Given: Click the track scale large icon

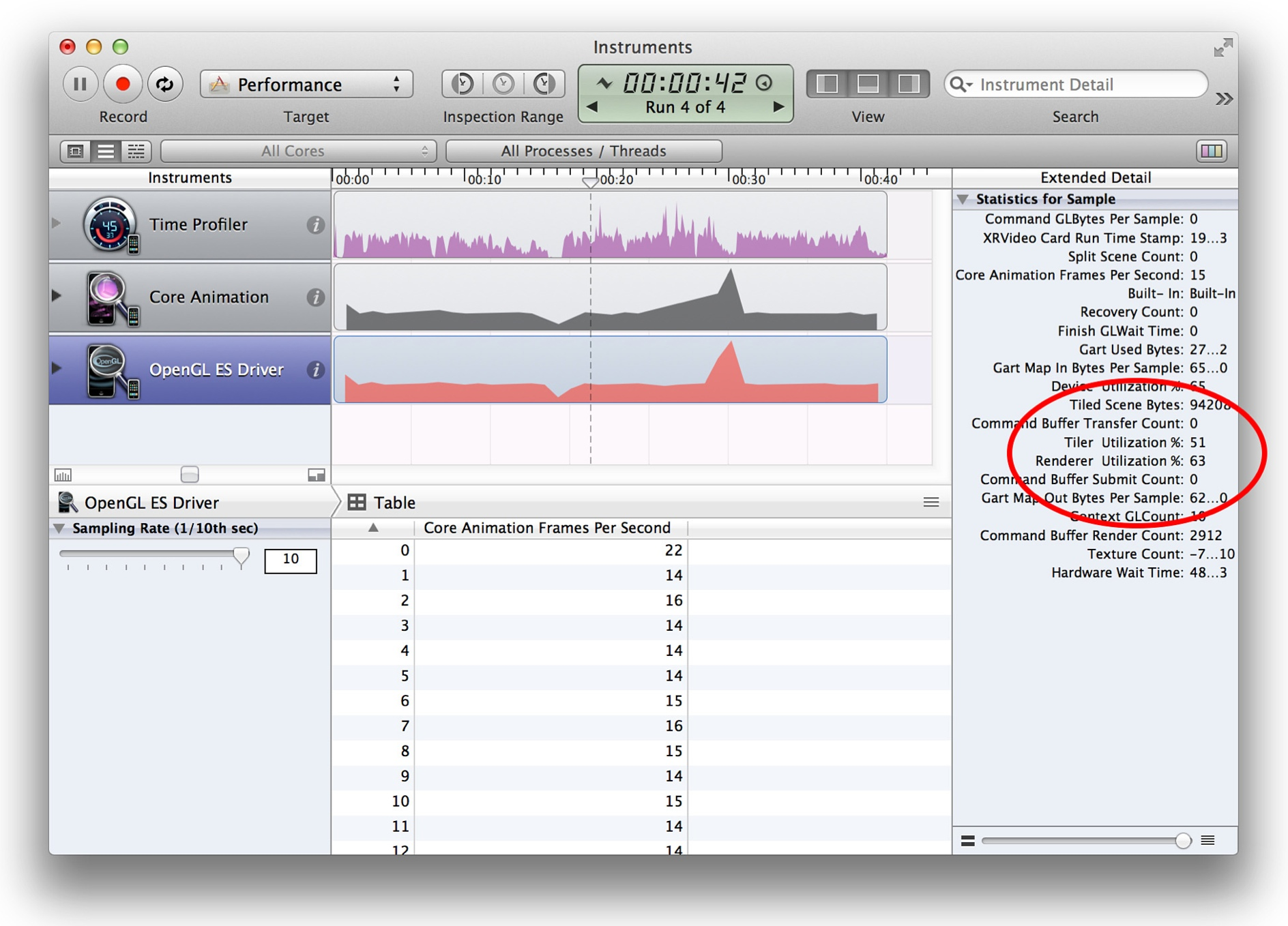Looking at the screenshot, I should click(316, 475).
